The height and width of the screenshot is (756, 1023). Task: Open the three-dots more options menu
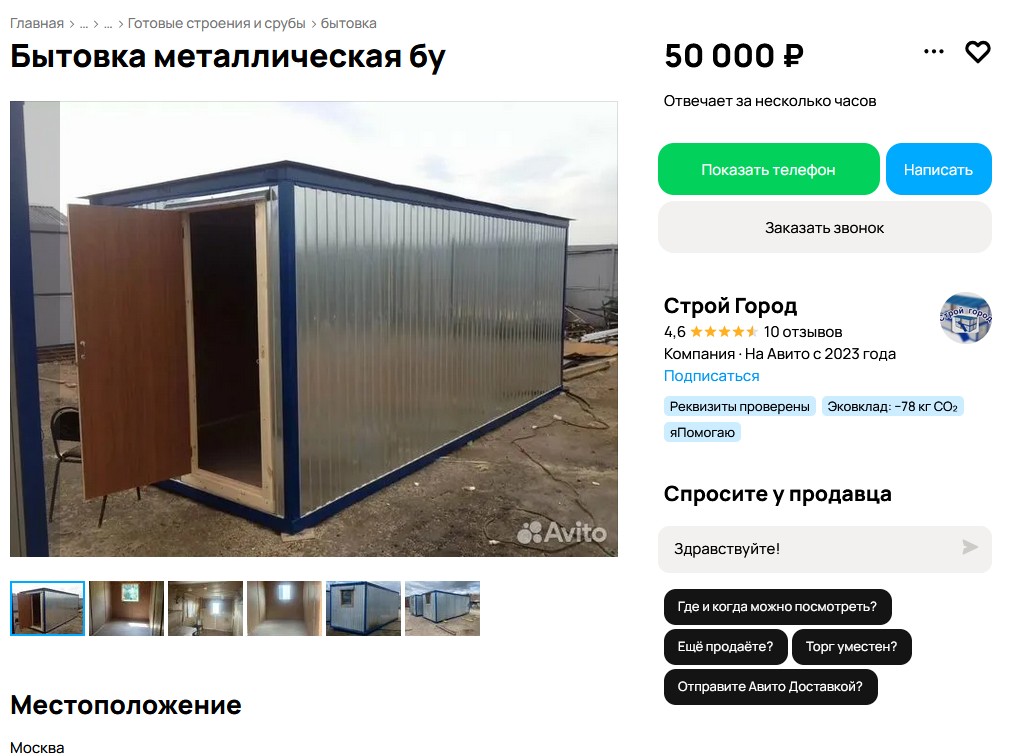pos(934,52)
